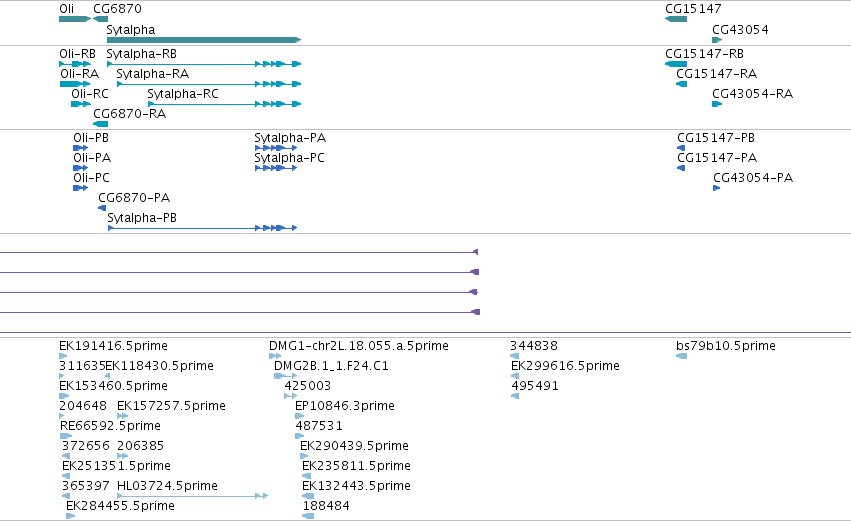
Task: Click the Oli gene arrow glyph
Action: point(75,19)
